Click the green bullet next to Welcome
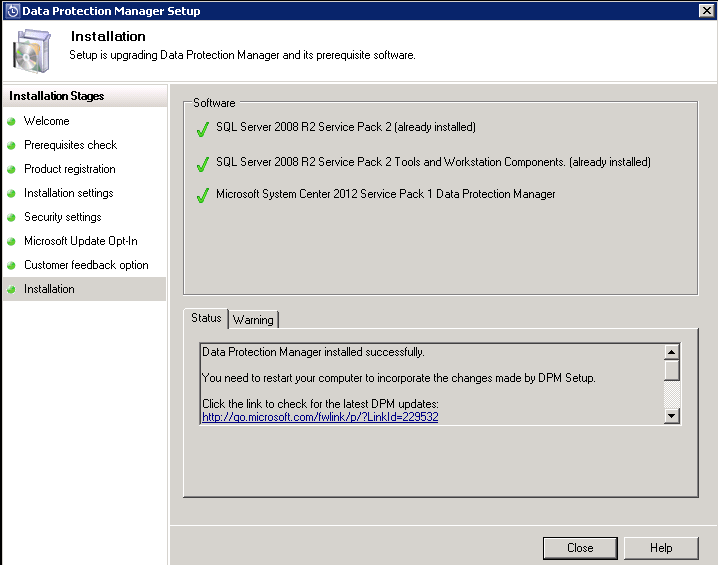This screenshot has width=718, height=565. pos(12,122)
